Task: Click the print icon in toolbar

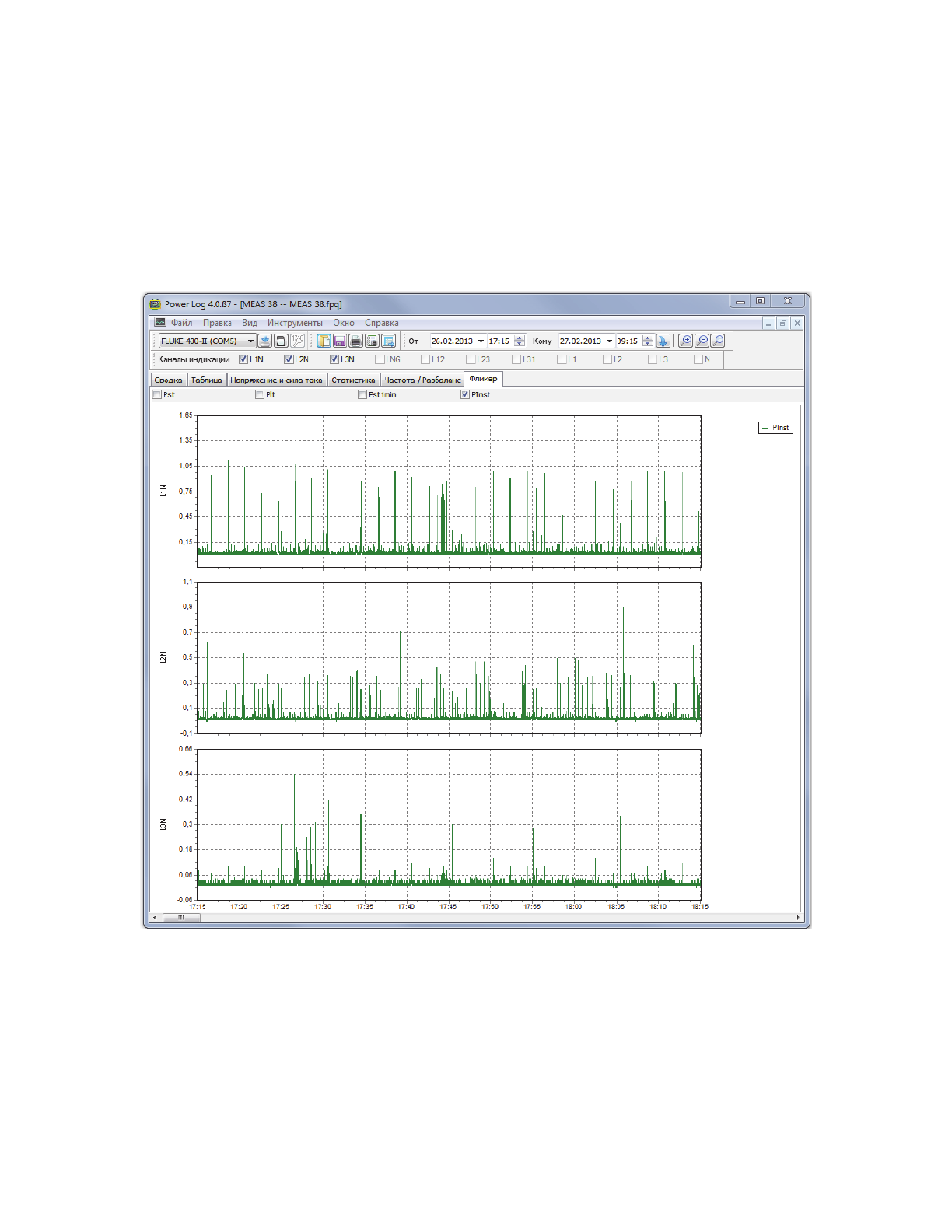Action: click(x=356, y=341)
